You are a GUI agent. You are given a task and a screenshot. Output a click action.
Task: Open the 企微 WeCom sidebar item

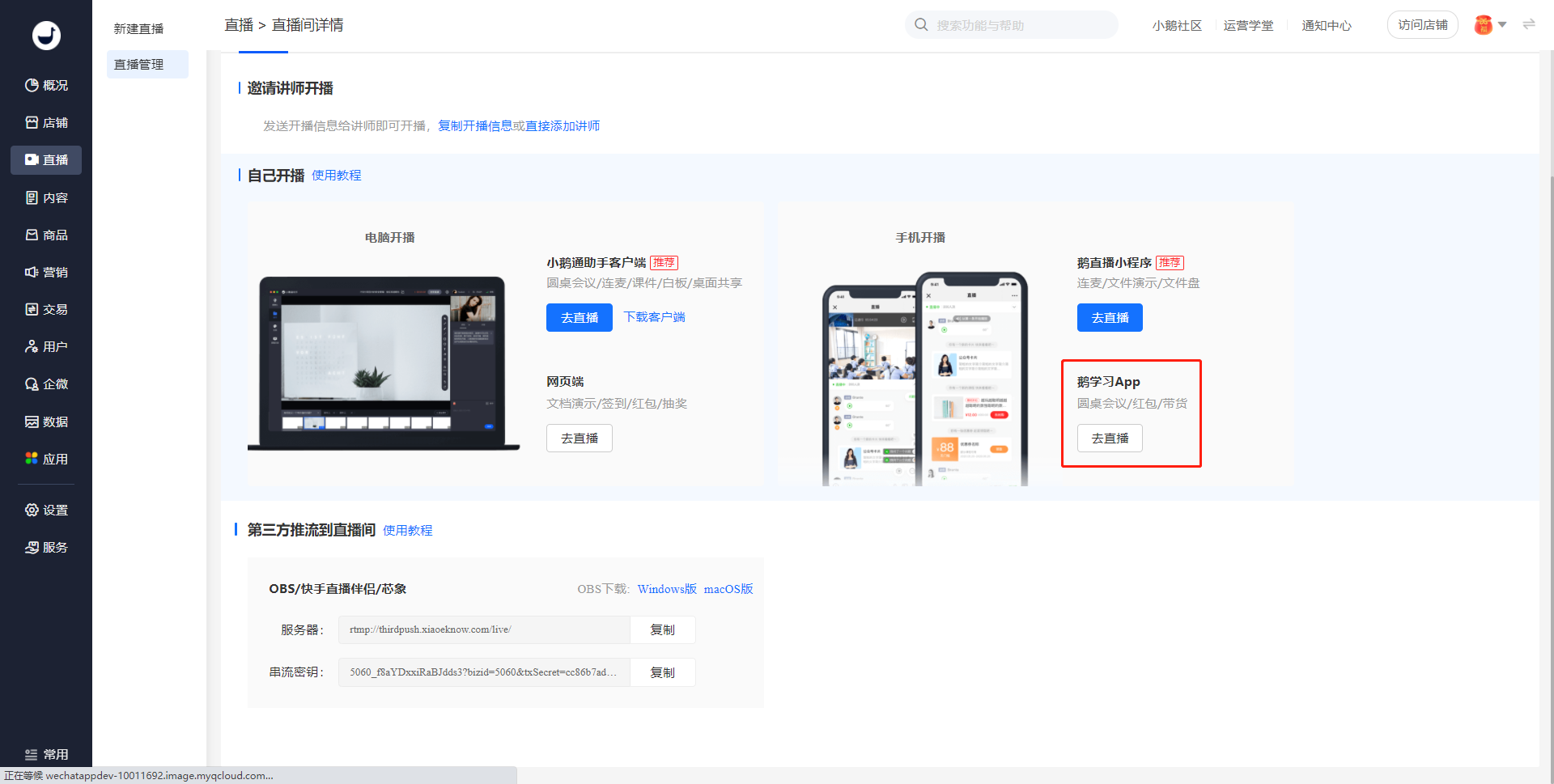coord(46,384)
